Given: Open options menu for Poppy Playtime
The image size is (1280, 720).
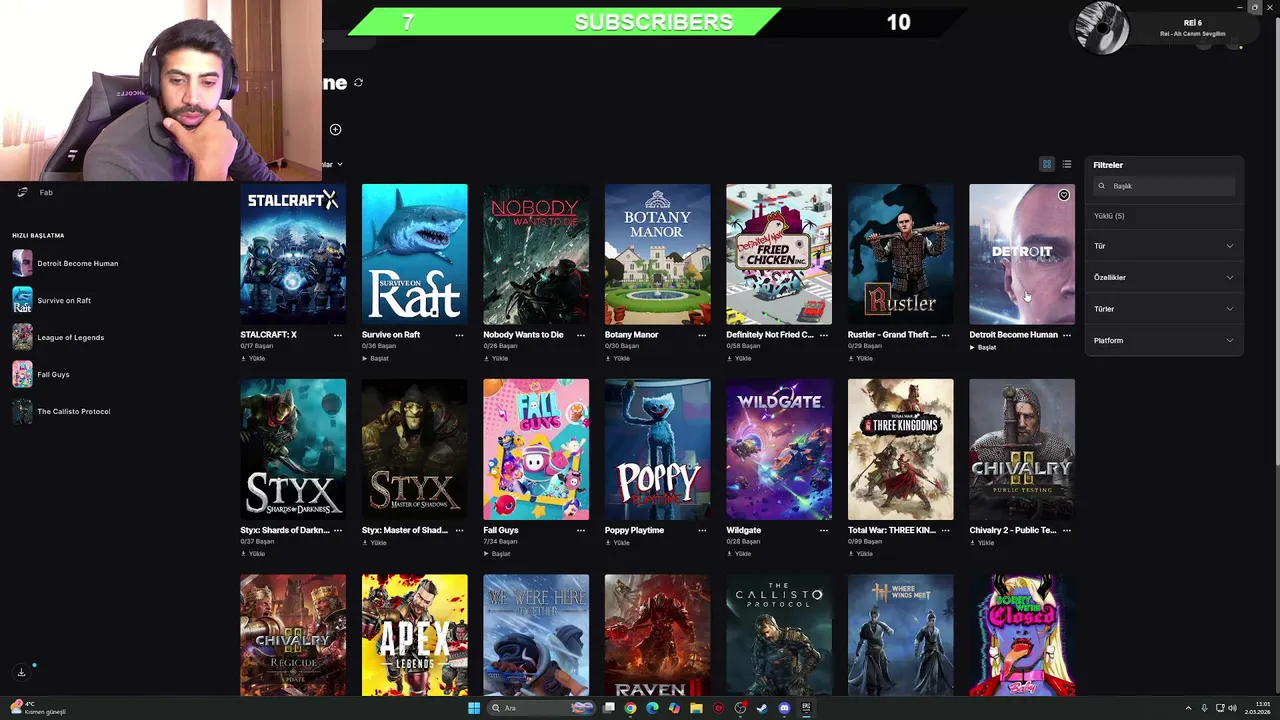Looking at the screenshot, I should [702, 530].
